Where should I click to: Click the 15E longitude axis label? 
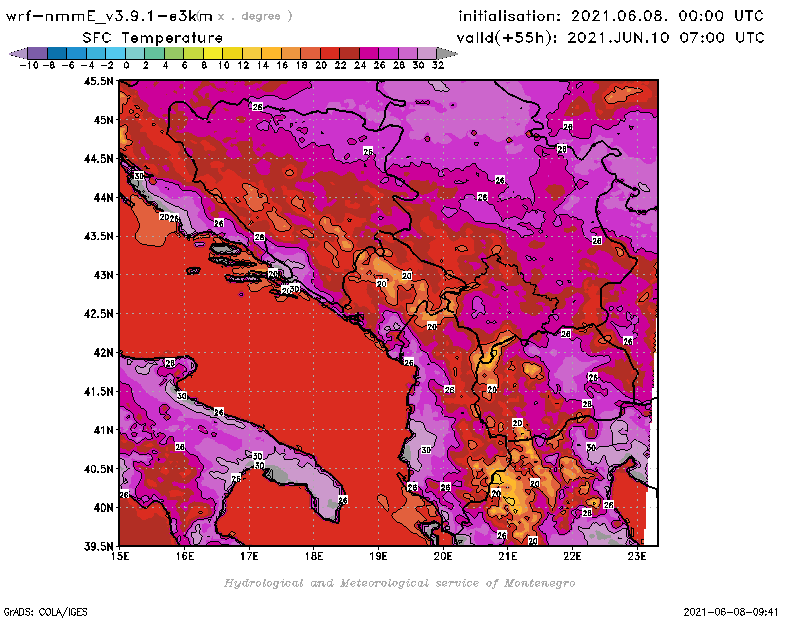click(x=120, y=556)
